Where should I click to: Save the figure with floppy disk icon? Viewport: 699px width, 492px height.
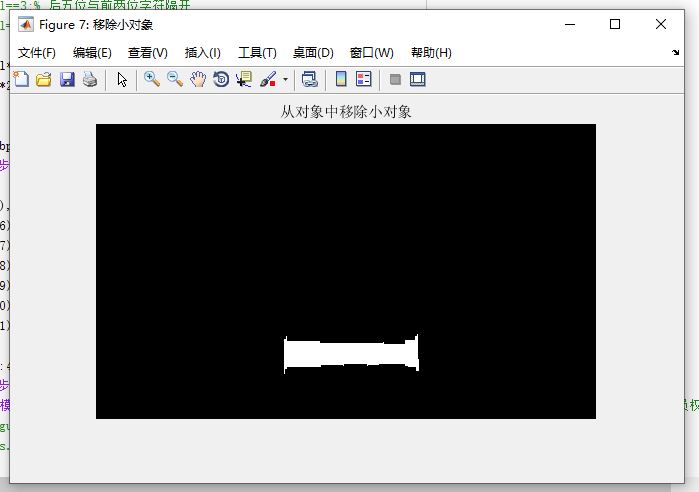pyautogui.click(x=67, y=79)
